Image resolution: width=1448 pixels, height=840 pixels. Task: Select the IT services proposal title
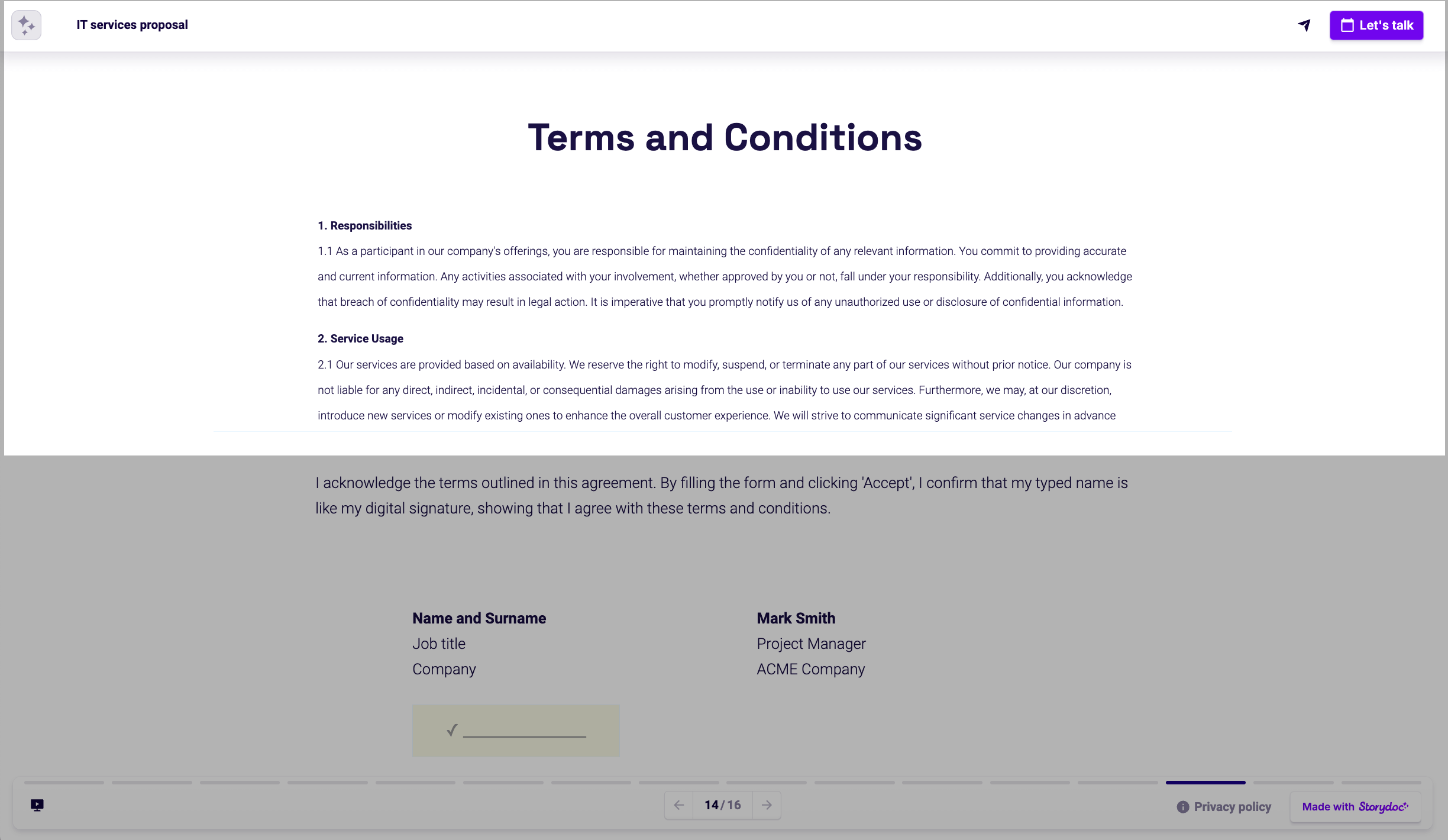(132, 25)
